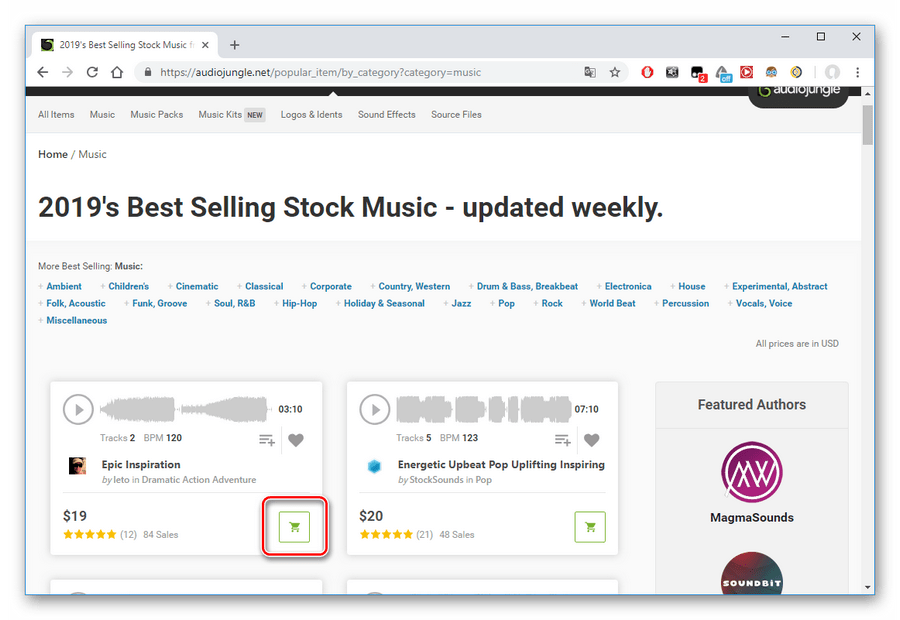Favorite the Epic Inspiration track

[296, 439]
